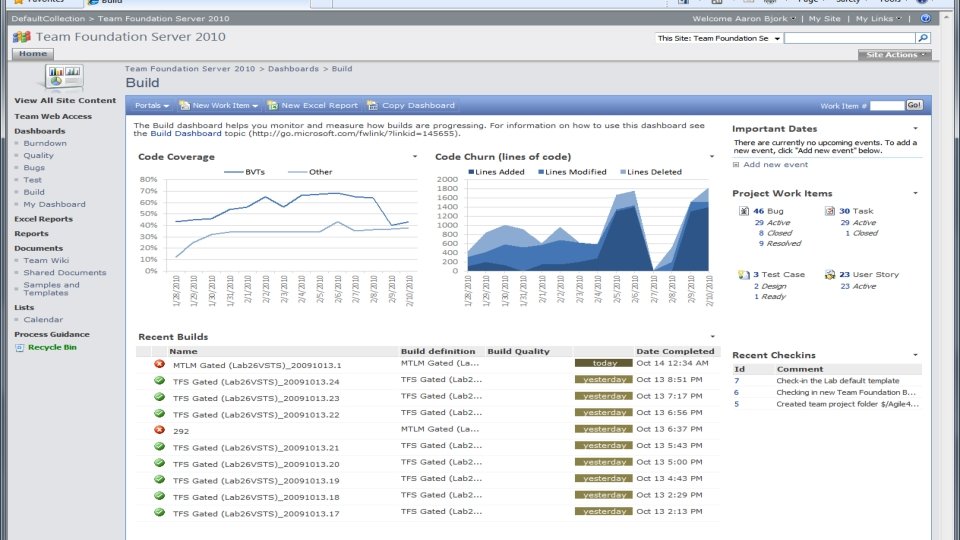Viewport: 960px width, 540px height.
Task: Click the Lines Deleted legend swatch
Action: coord(623,172)
